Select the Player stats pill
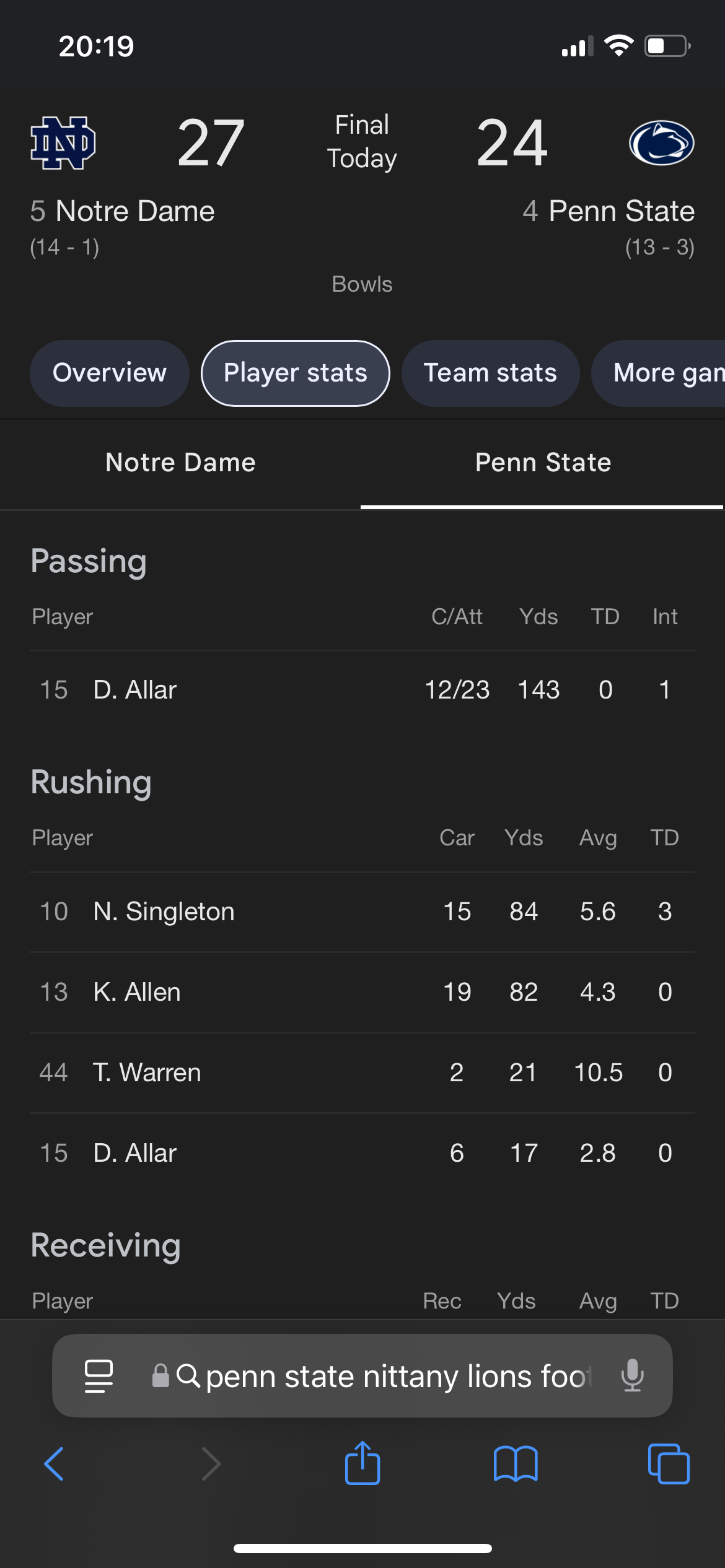725x1568 pixels. [x=296, y=373]
